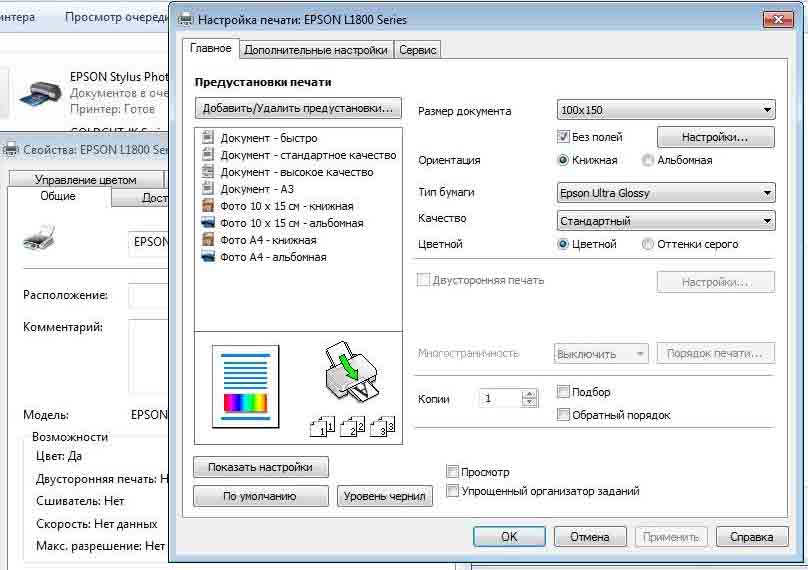
Task: Click the 'Уровень чернил' button
Action: (384, 496)
